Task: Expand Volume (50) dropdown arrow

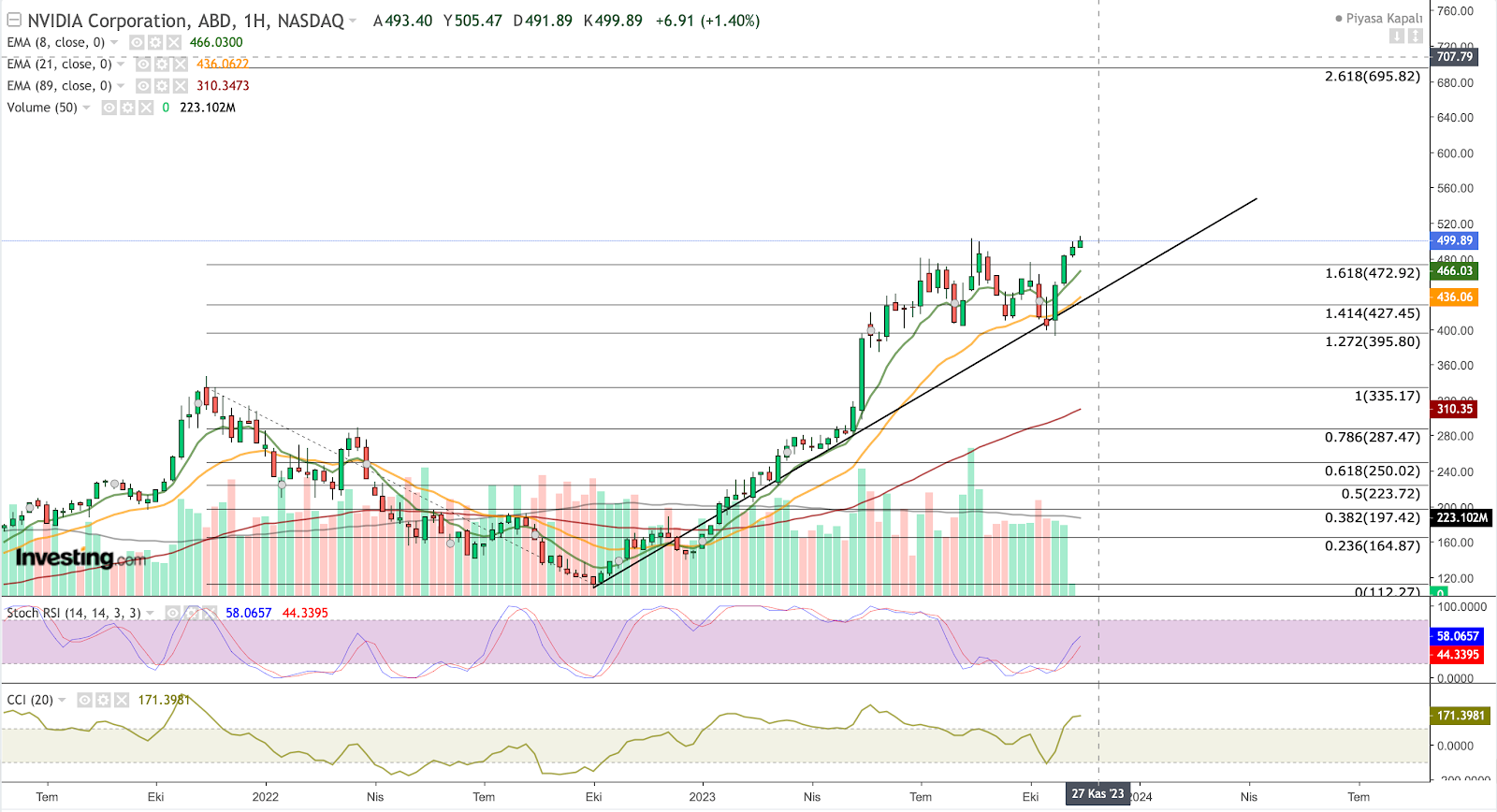Action: tap(87, 108)
